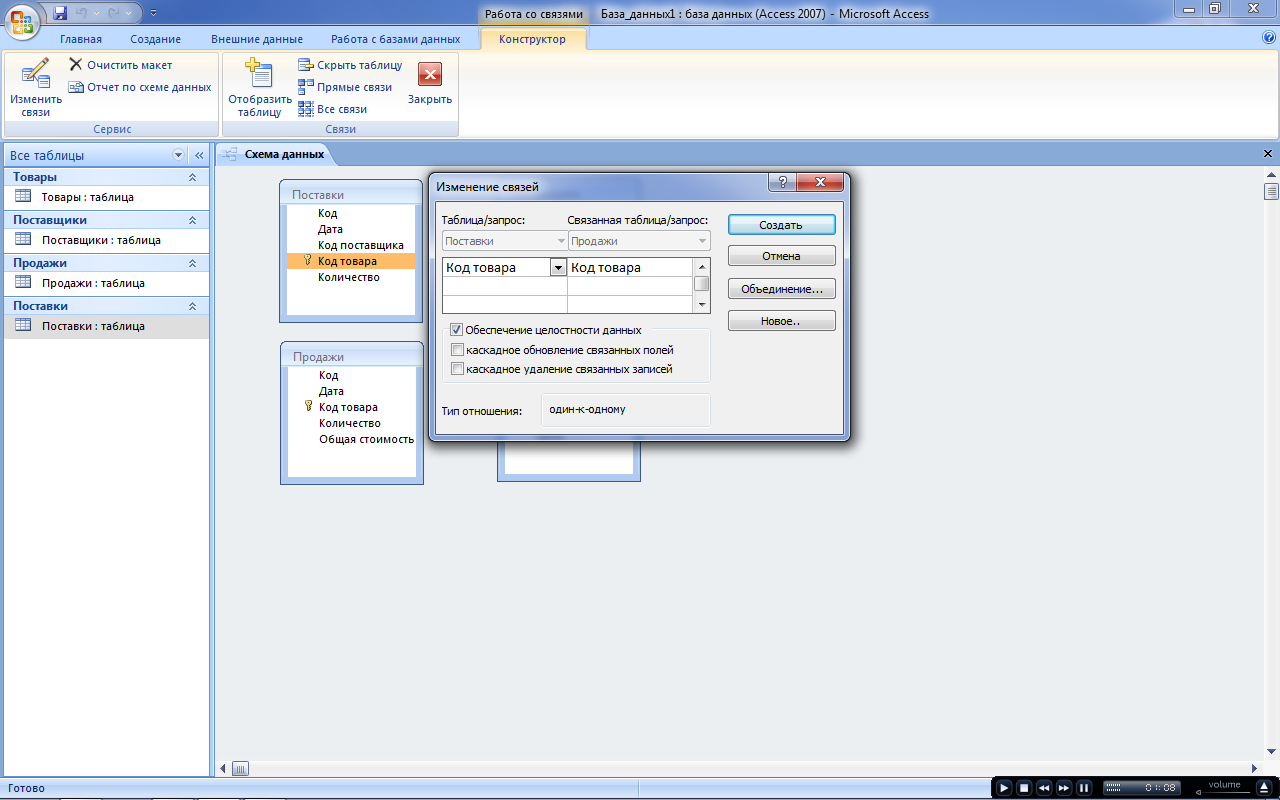Open the Код товара field dropdown arrow
1280x800 pixels.
click(557, 267)
